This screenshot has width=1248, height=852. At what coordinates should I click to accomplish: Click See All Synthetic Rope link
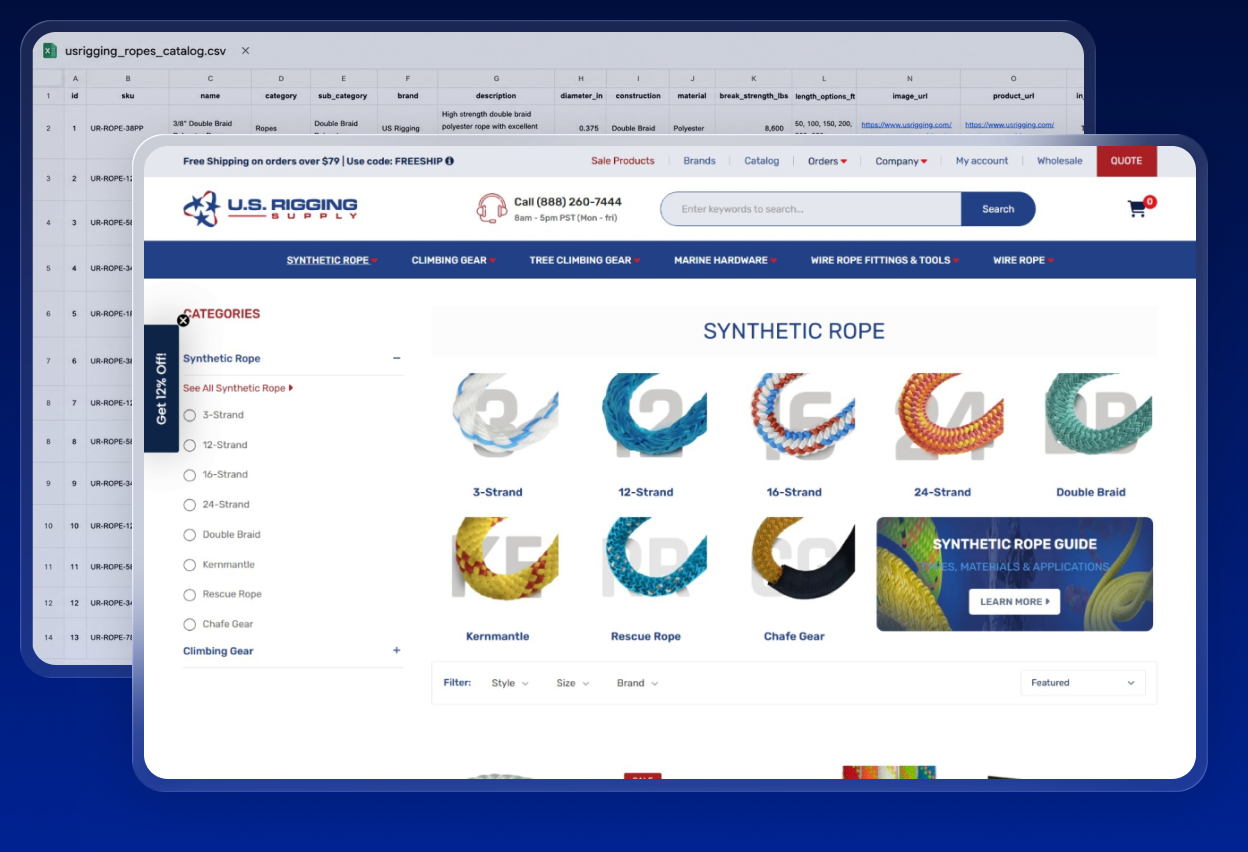point(238,388)
